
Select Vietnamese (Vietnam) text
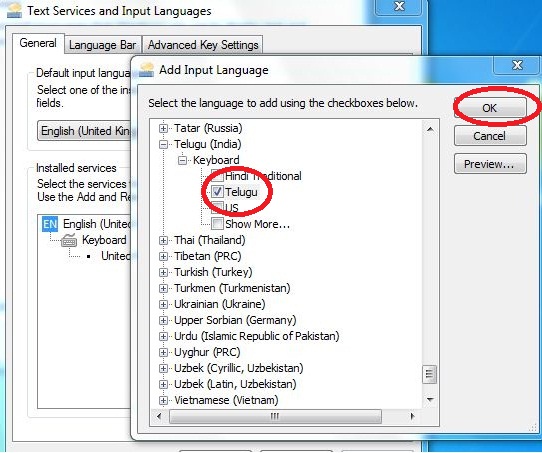pyautogui.click(x=226, y=400)
